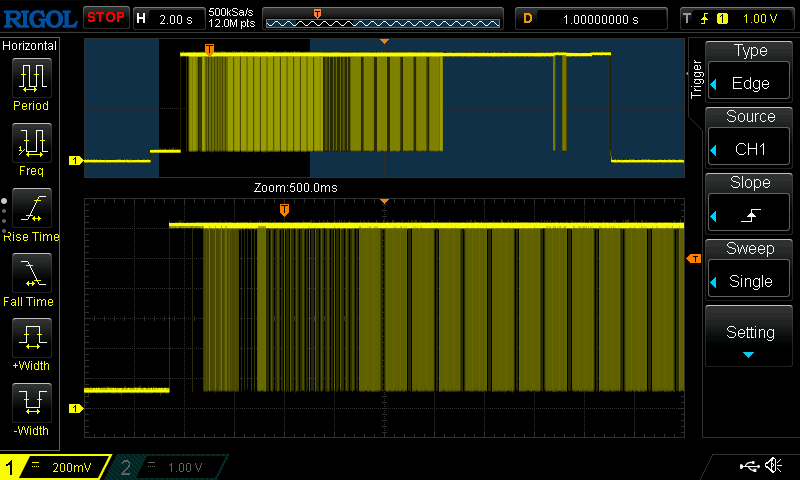
Task: Click the Zoom:500.0ms label
Action: tap(295, 188)
